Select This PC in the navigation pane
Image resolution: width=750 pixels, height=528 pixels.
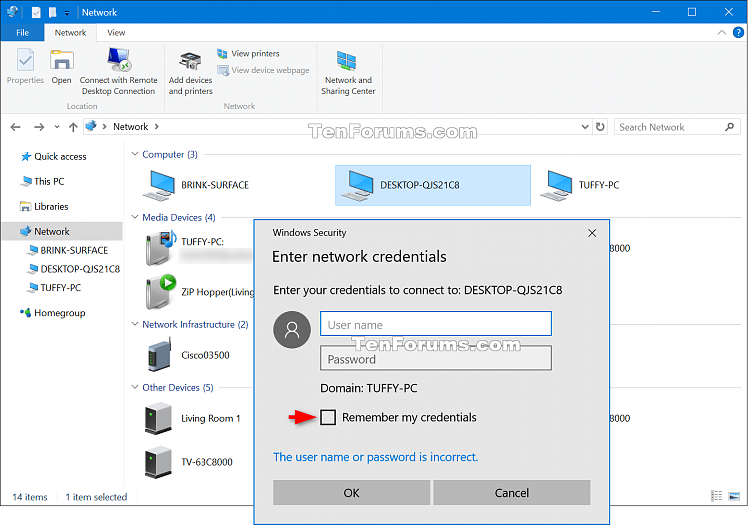coord(42,181)
